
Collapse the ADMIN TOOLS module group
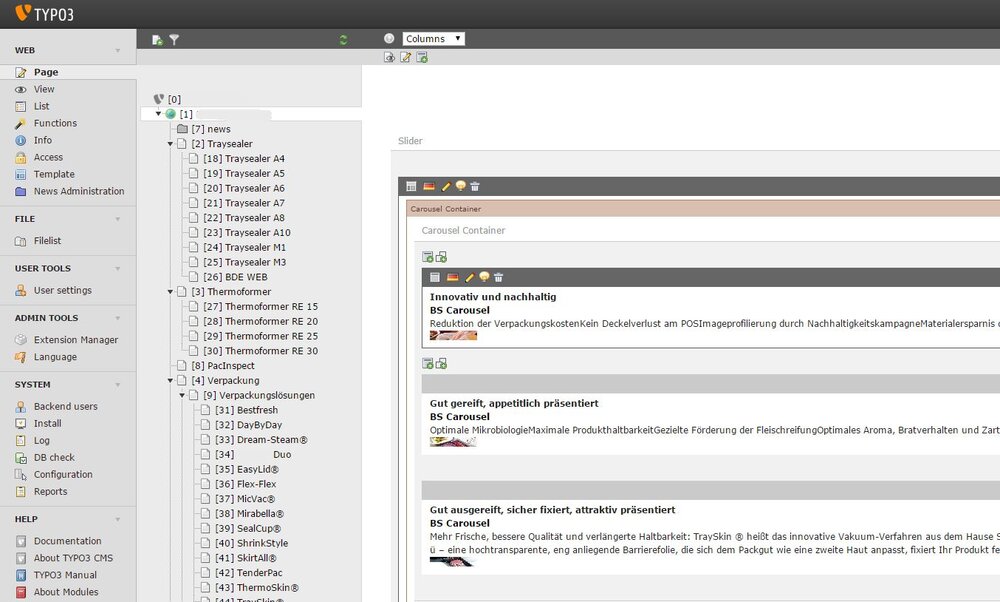pyautogui.click(x=118, y=318)
